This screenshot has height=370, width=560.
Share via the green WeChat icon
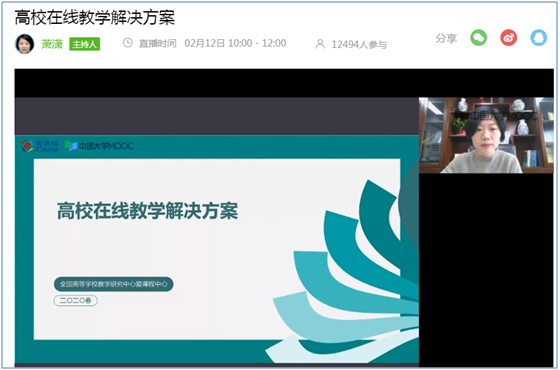tap(479, 38)
